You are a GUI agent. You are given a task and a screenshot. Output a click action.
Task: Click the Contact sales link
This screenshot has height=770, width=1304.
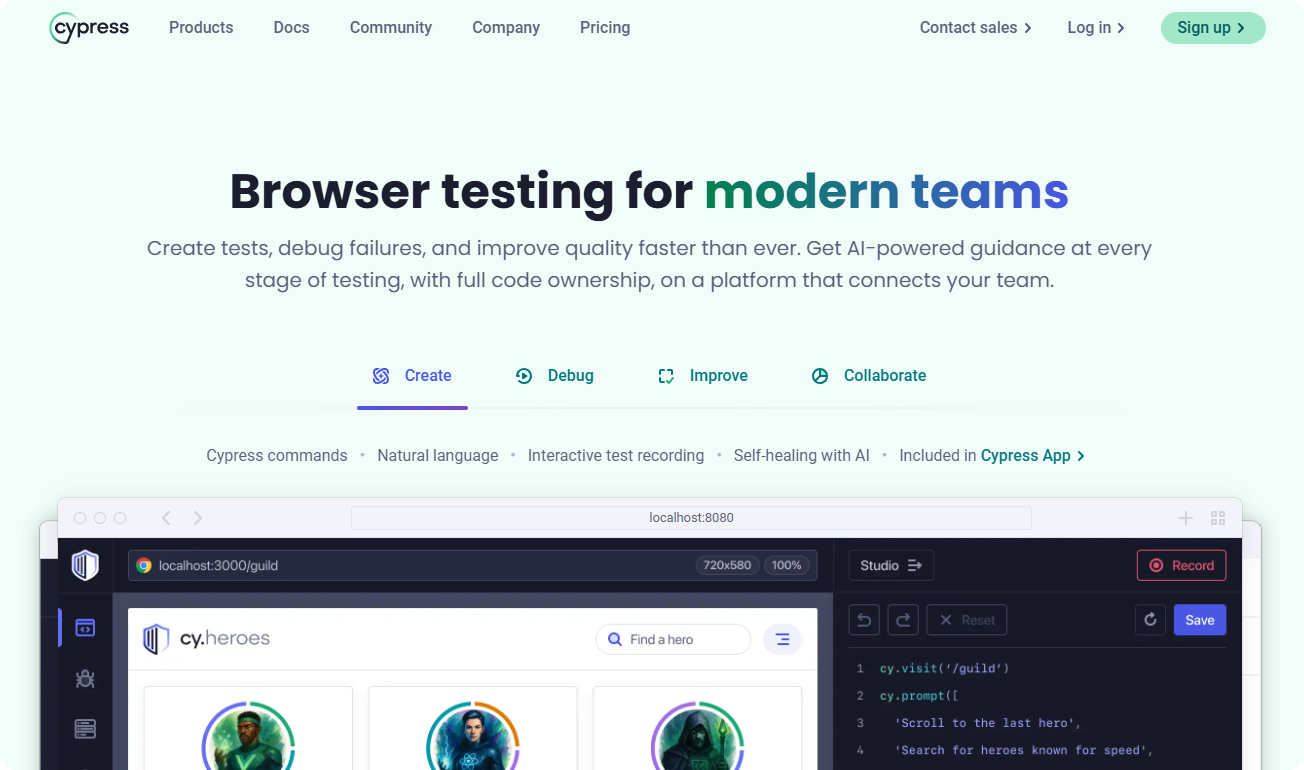(x=976, y=28)
